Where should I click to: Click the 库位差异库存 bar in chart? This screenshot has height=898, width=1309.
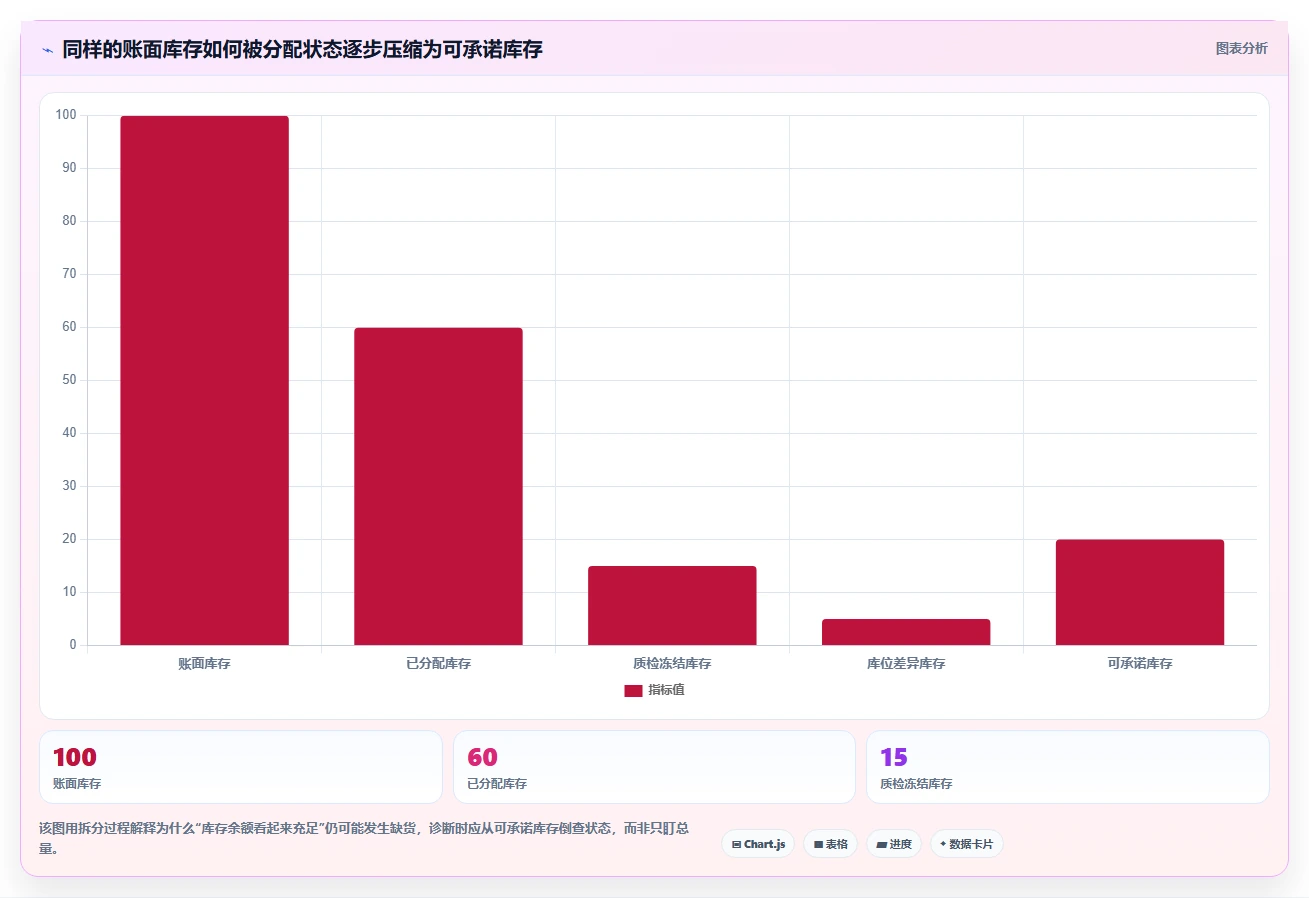click(x=906, y=632)
